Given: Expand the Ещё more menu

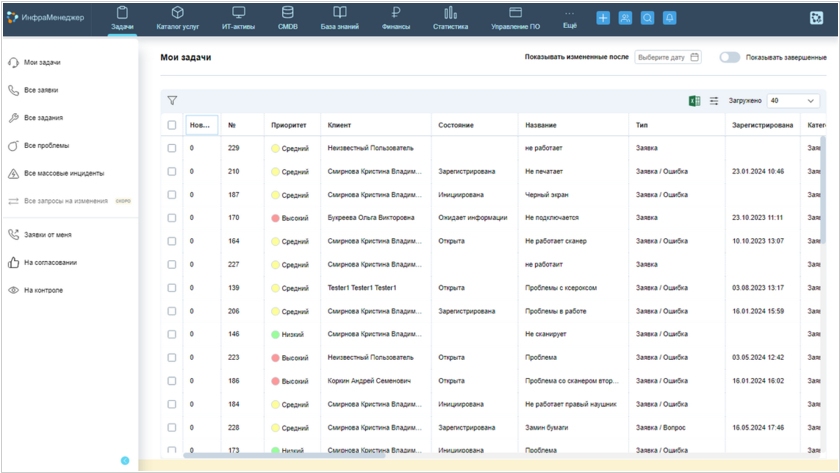Looking at the screenshot, I should pyautogui.click(x=569, y=19).
